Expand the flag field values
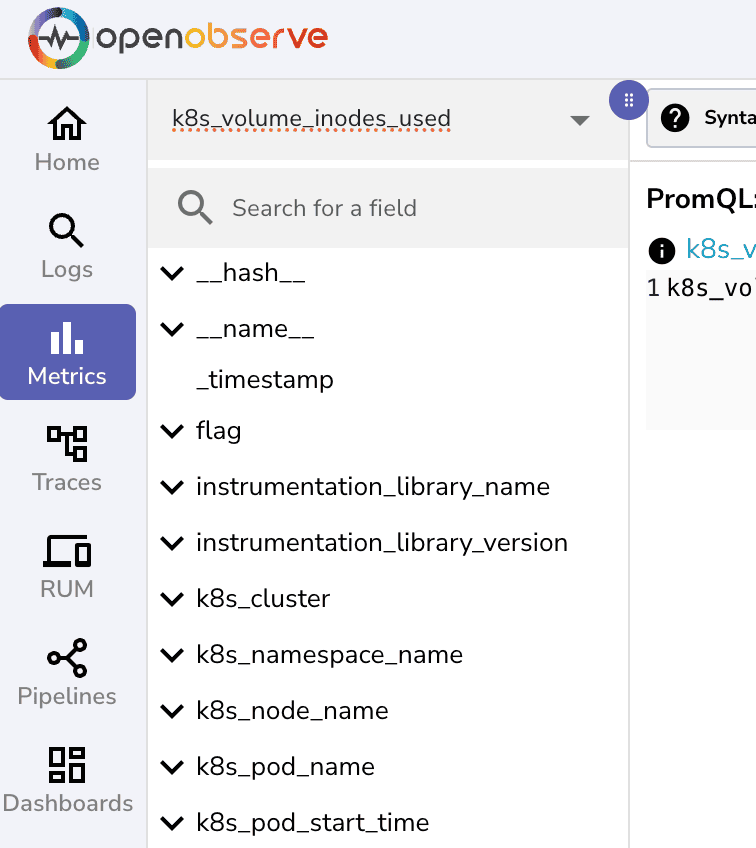The width and height of the screenshot is (756, 848). click(x=173, y=431)
